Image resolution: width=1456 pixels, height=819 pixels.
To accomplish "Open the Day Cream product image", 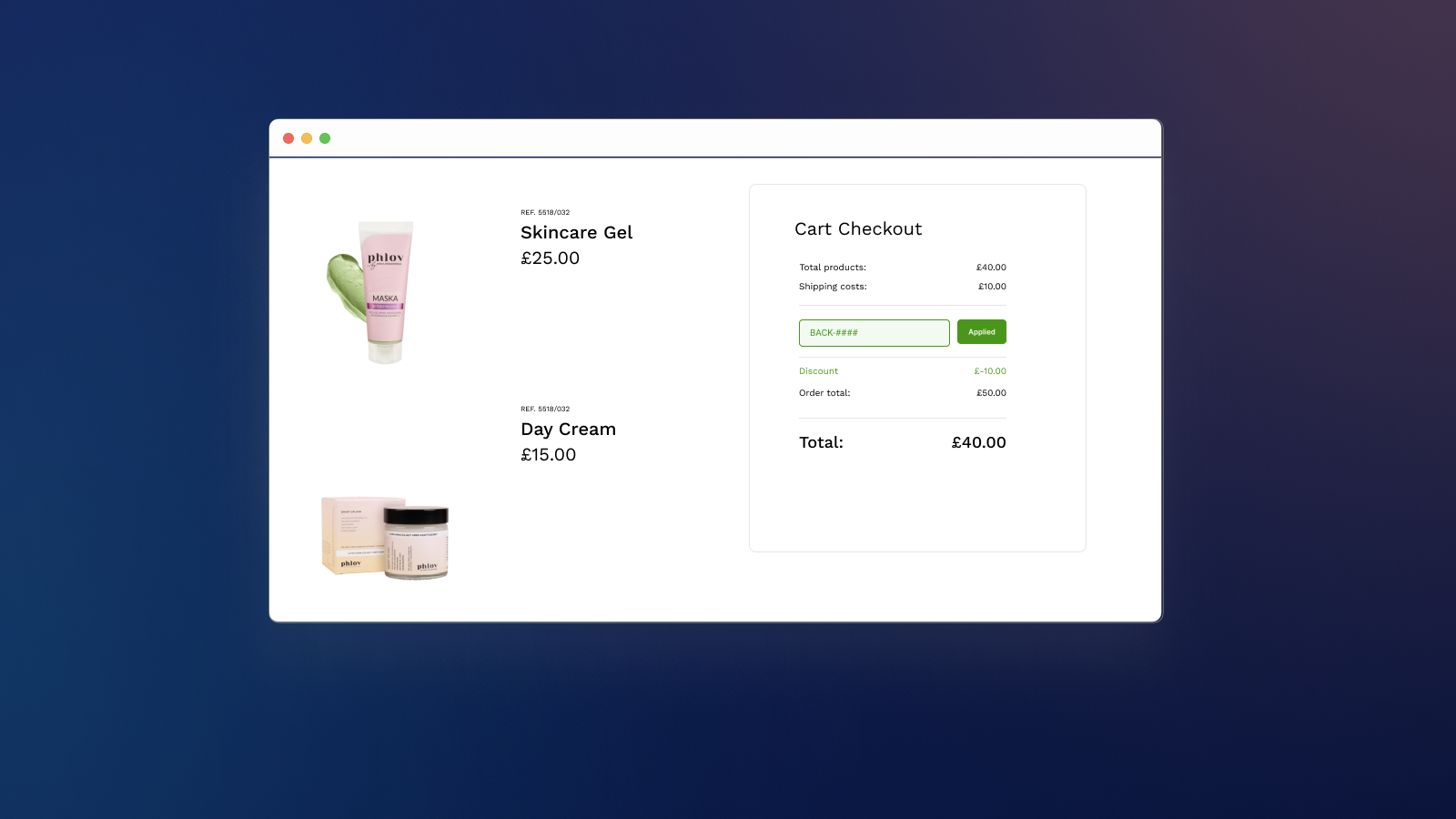I will (x=385, y=537).
